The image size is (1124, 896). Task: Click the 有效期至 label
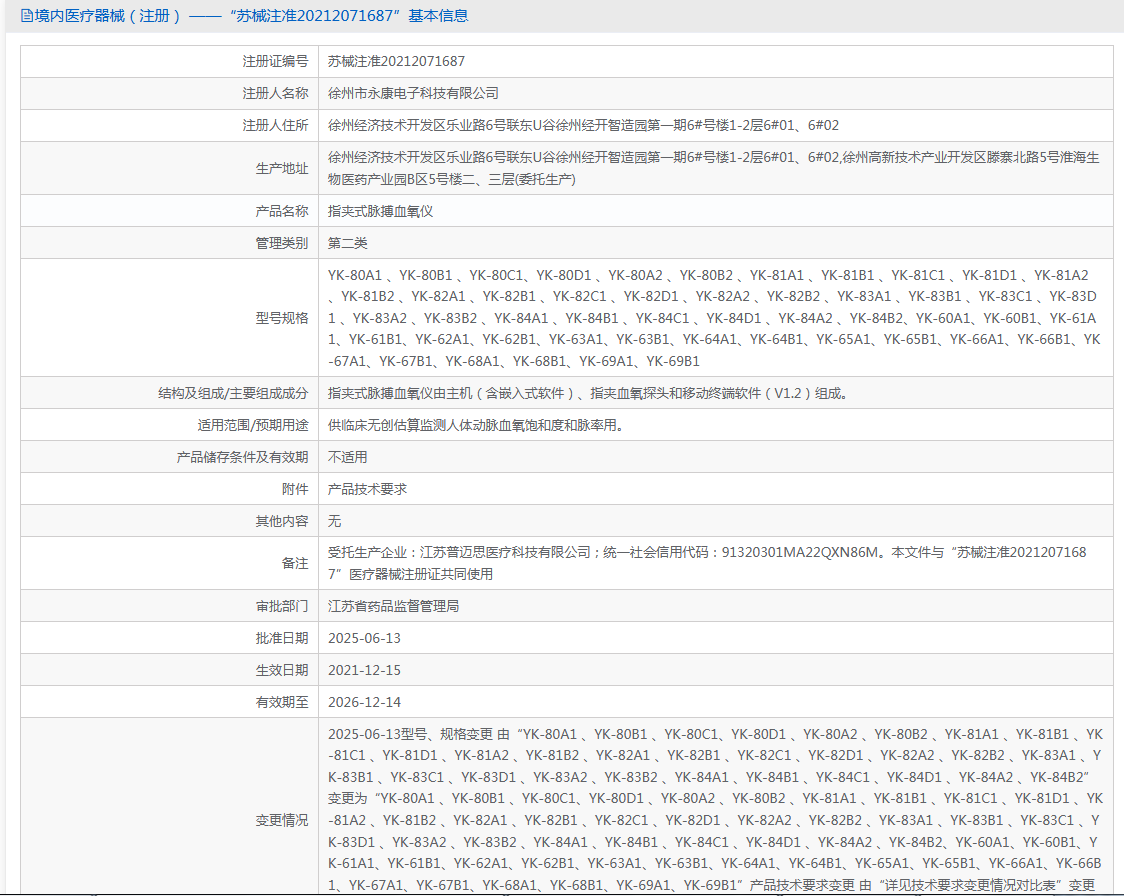[282, 702]
